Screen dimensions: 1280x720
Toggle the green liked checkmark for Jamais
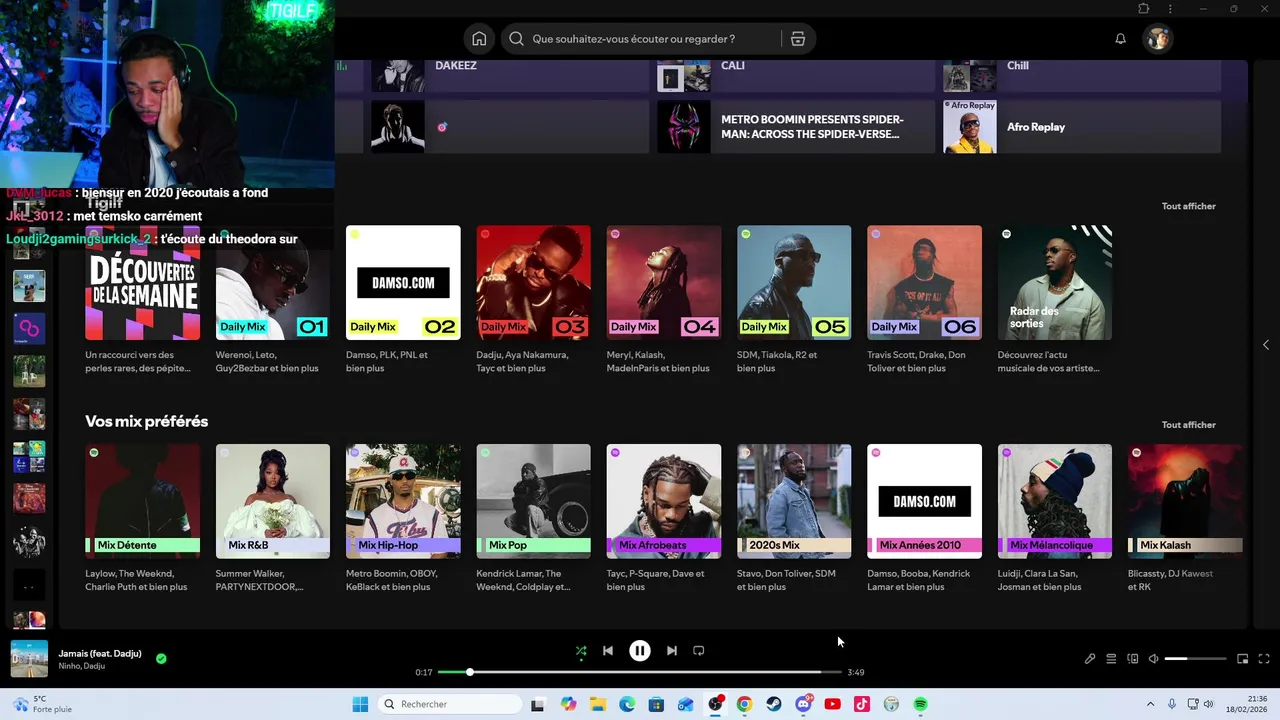pyautogui.click(x=161, y=659)
